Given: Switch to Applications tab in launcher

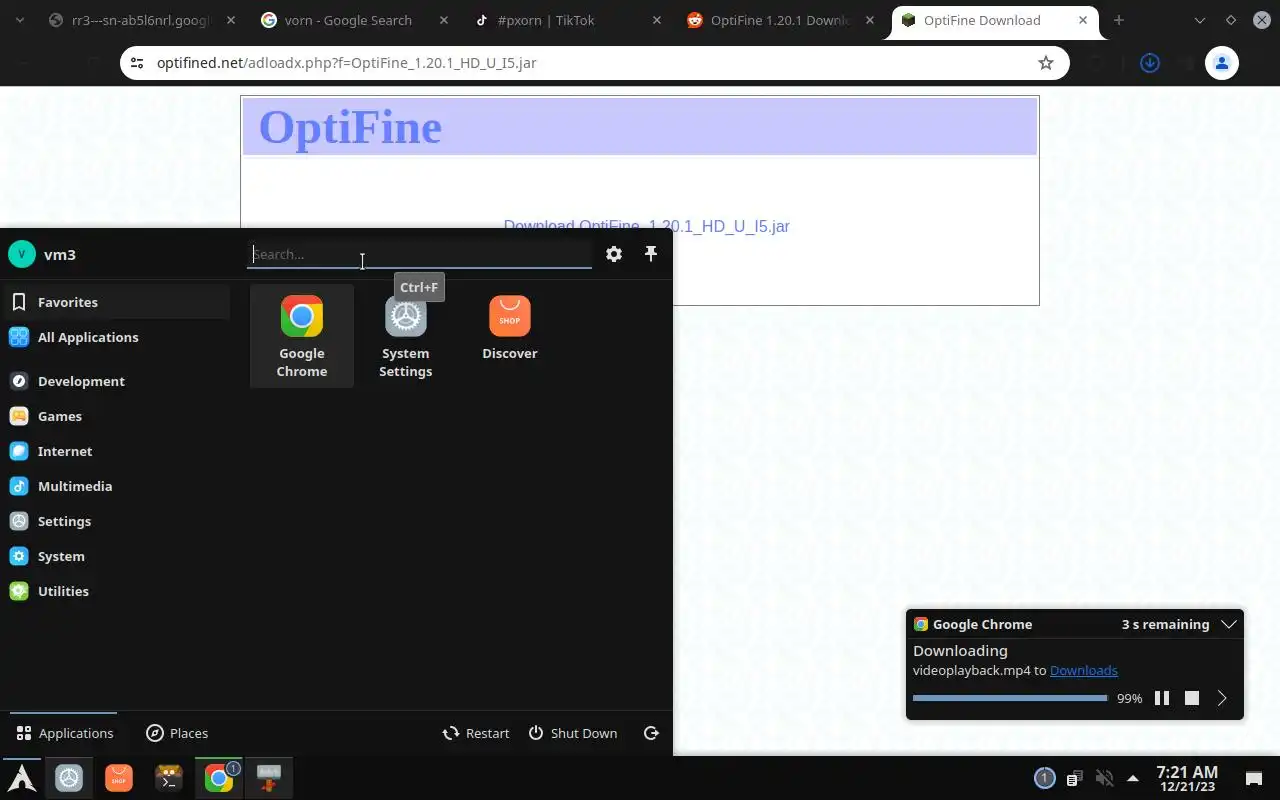Looking at the screenshot, I should [65, 733].
